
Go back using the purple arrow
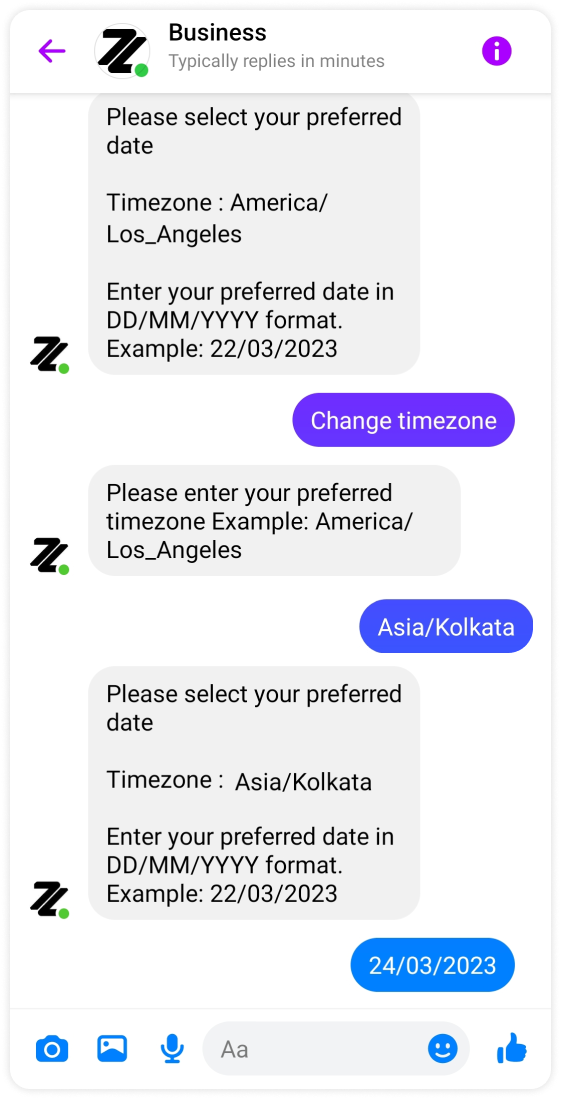(52, 50)
